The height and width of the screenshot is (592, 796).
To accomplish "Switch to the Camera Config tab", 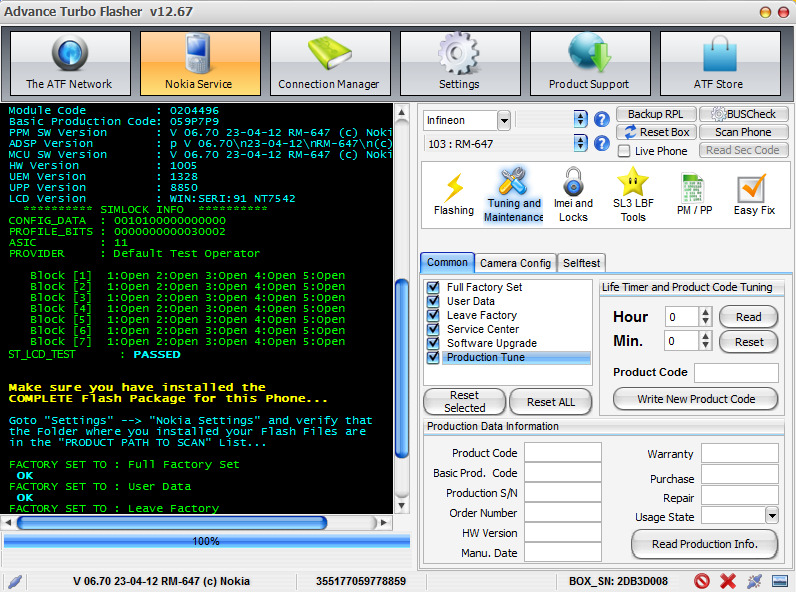I will point(515,263).
